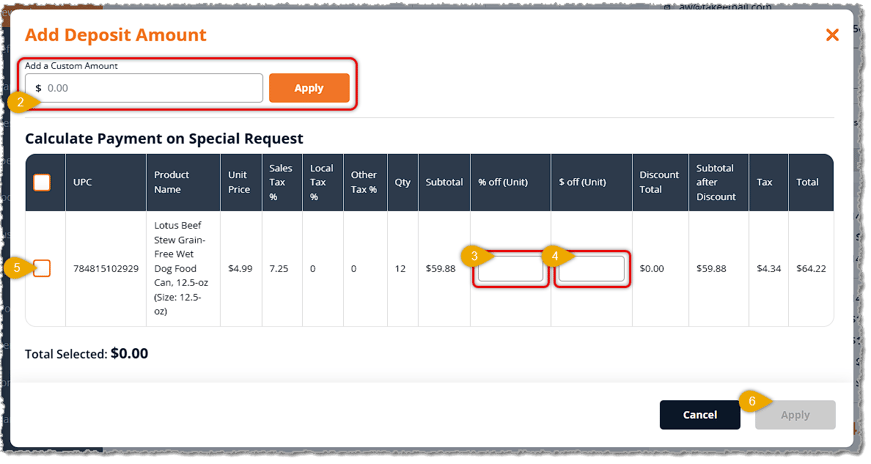Image resolution: width=871 pixels, height=464 pixels.
Task: Click the Subtotal column header
Action: pyautogui.click(x=444, y=182)
